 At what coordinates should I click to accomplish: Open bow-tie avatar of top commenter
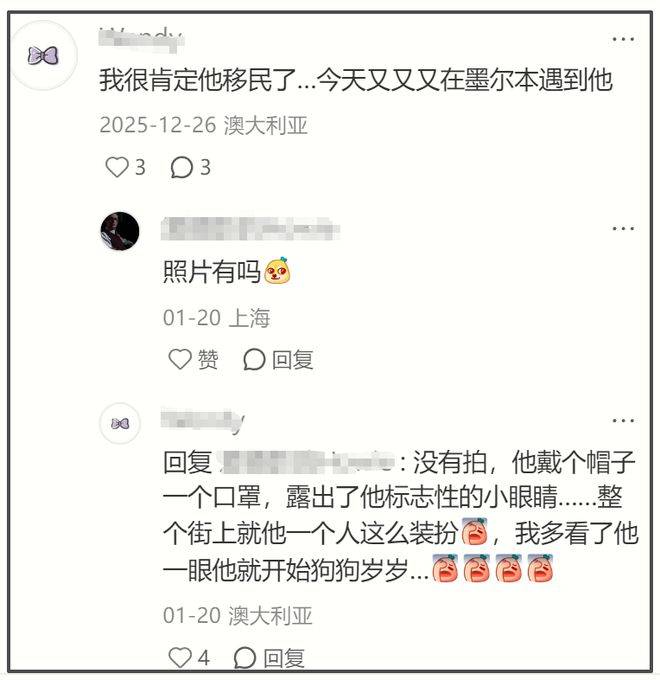tap(43, 56)
